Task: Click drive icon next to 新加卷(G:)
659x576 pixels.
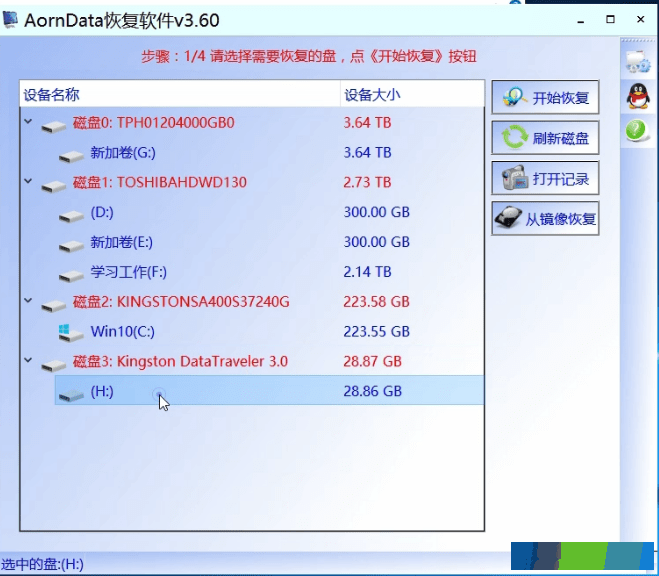Action: coord(71,156)
